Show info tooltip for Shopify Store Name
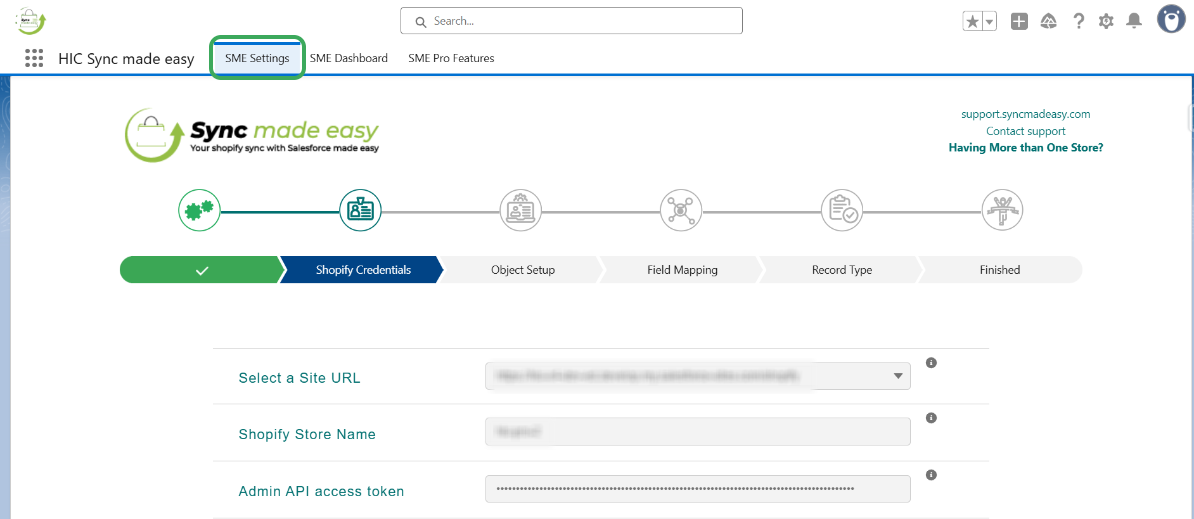The image size is (1194, 519). tap(931, 419)
